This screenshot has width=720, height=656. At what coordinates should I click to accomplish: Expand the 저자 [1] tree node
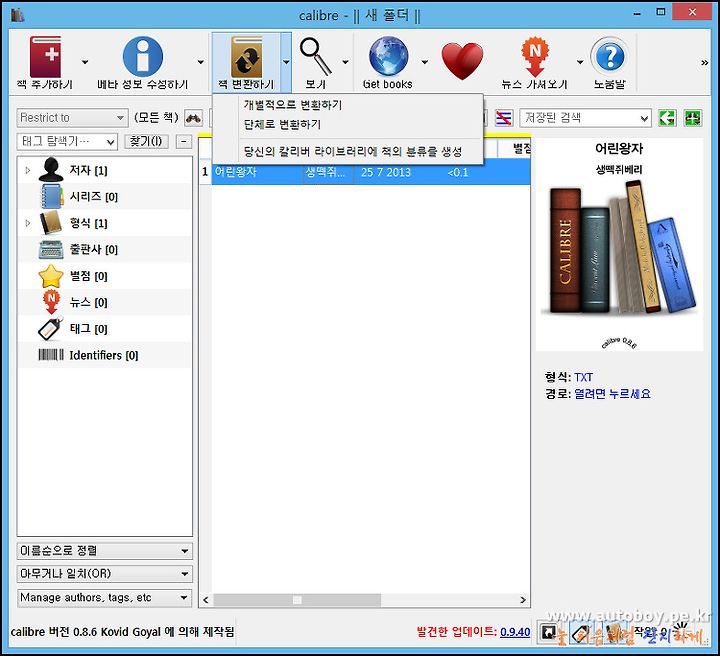point(28,170)
